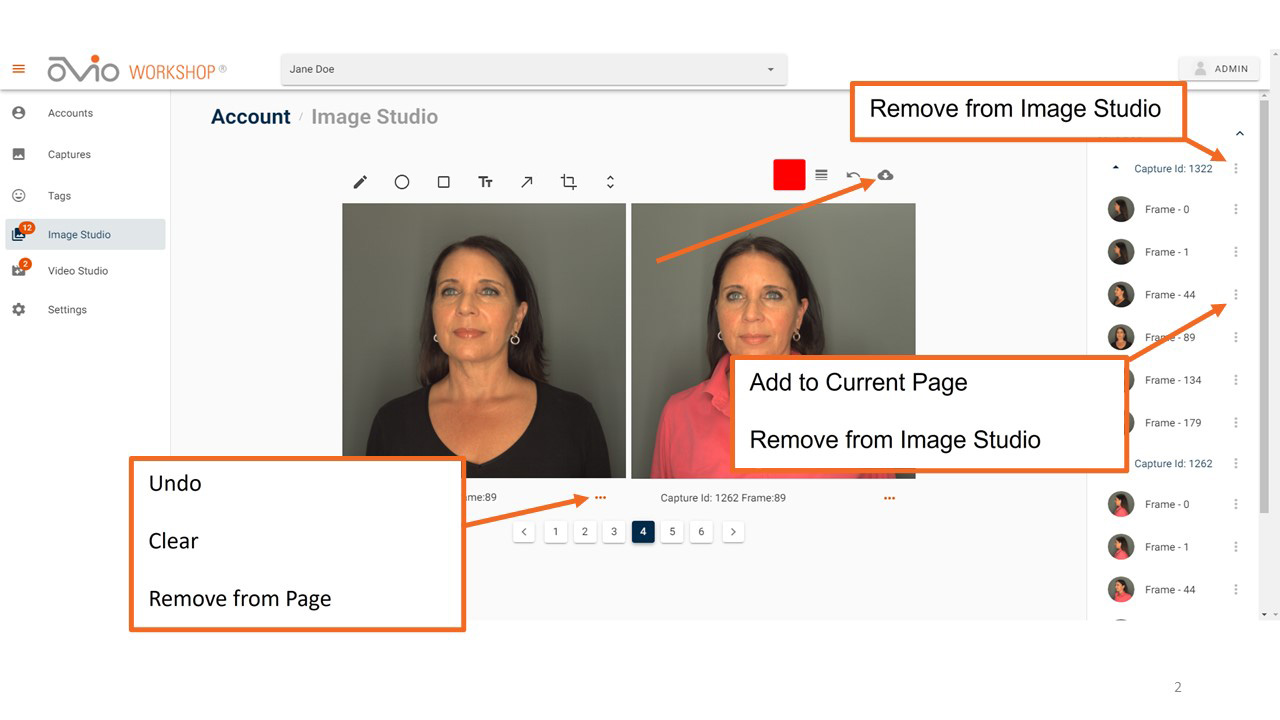1280x720 pixels.
Task: Click the Frame - 134 label
Action: 1173,380
